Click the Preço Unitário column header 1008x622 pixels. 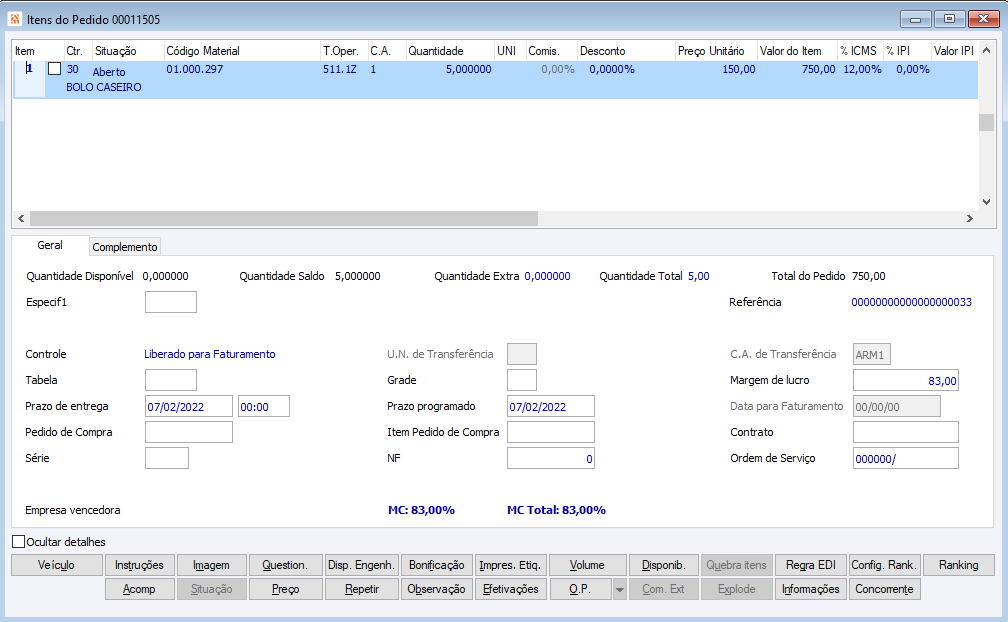(x=716, y=51)
